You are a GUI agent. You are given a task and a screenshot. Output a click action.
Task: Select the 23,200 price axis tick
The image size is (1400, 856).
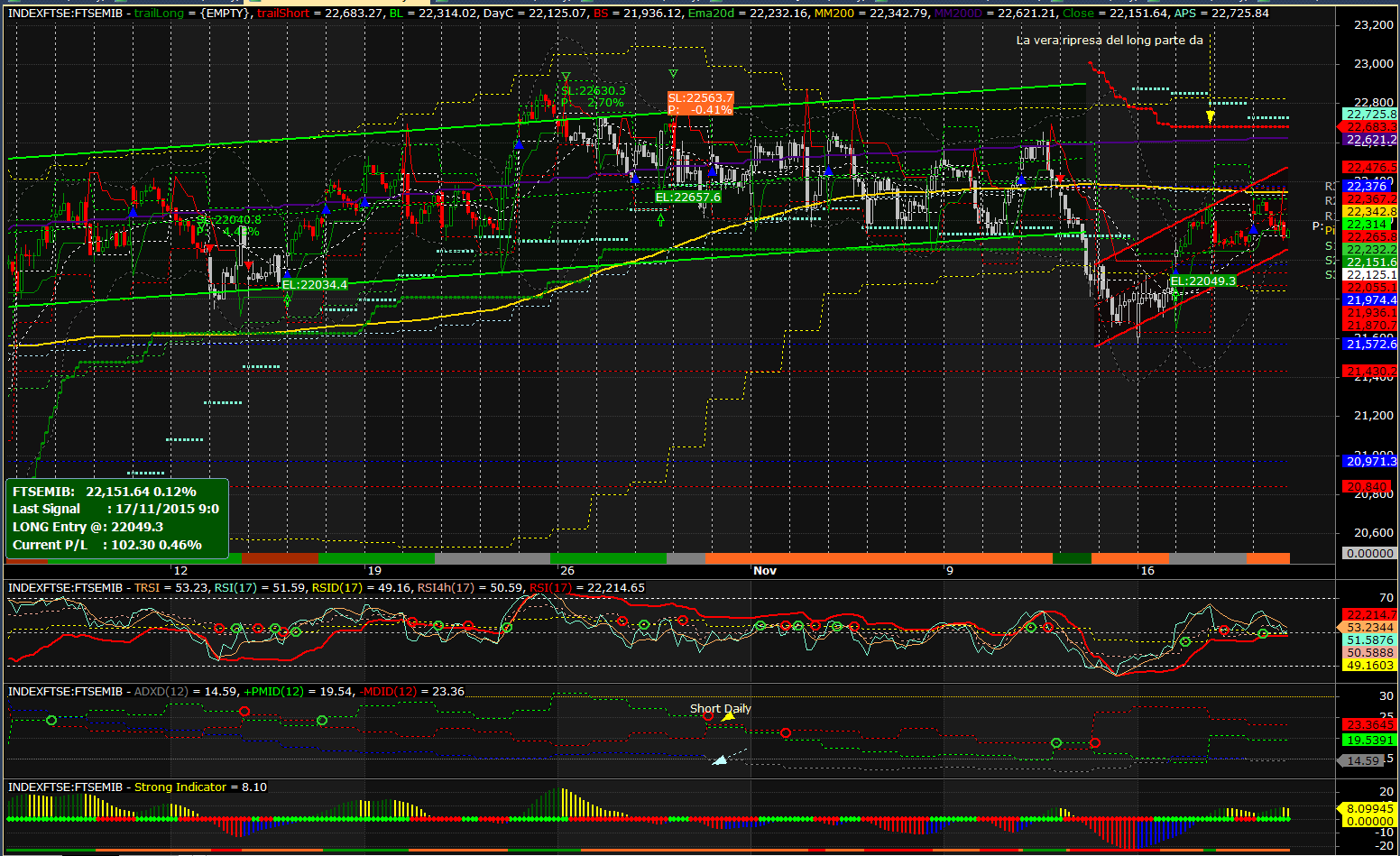coord(1373,24)
